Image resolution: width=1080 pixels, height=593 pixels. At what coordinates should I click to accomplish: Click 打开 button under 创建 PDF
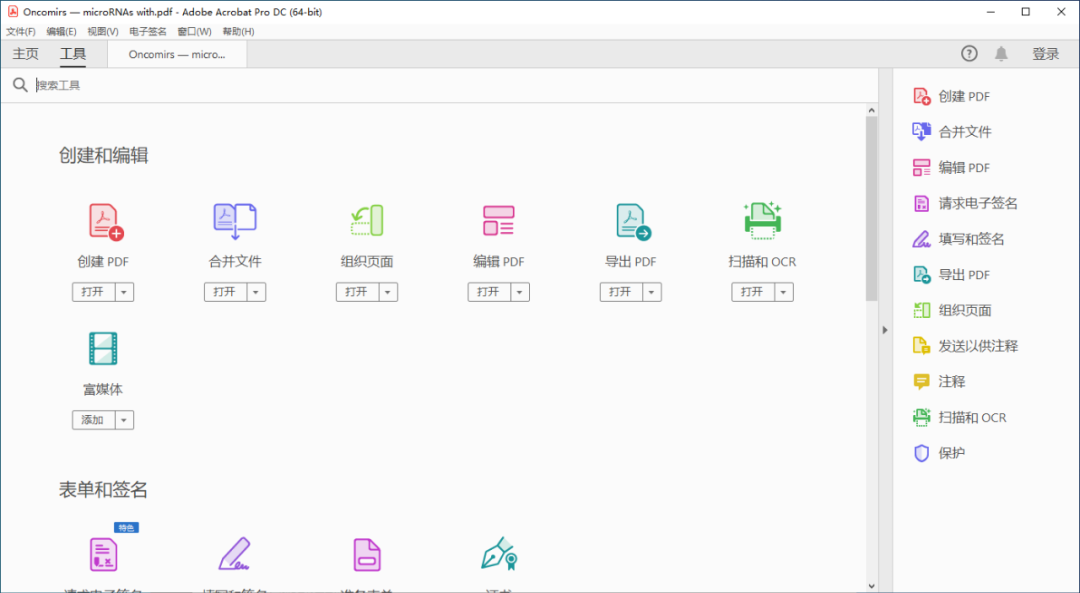tap(94, 292)
